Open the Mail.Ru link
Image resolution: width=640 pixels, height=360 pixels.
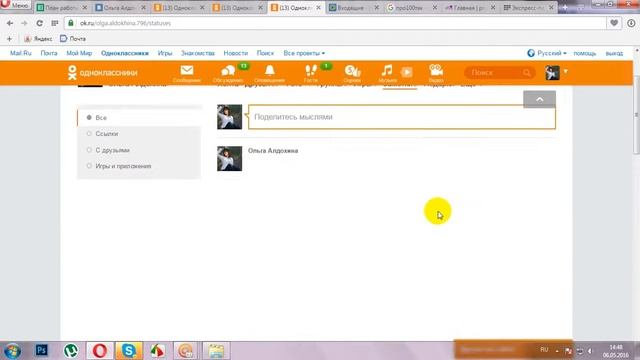(x=21, y=53)
